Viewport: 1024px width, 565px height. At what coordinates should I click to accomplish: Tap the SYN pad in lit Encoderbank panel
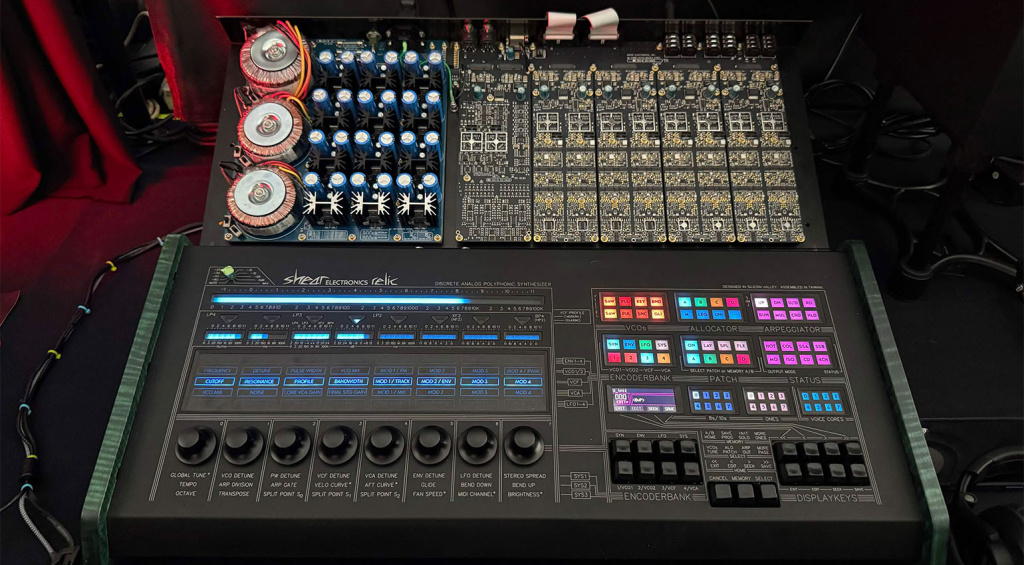click(613, 344)
